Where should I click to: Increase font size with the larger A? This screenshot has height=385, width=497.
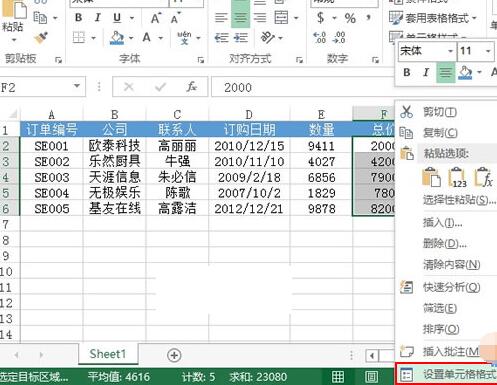(x=156, y=18)
